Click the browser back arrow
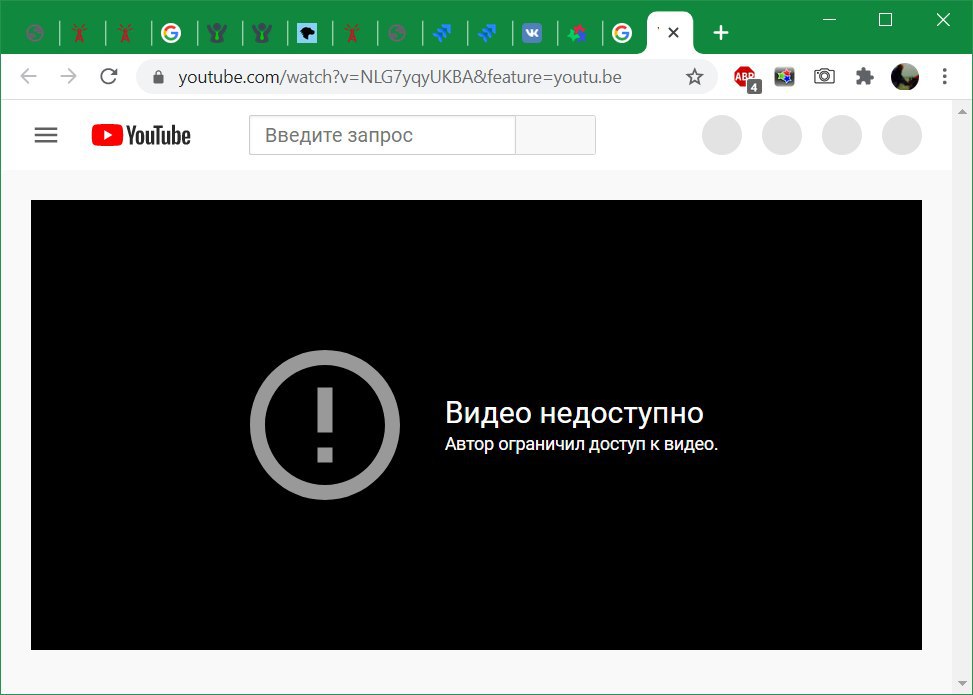The image size is (973, 695). pyautogui.click(x=29, y=76)
